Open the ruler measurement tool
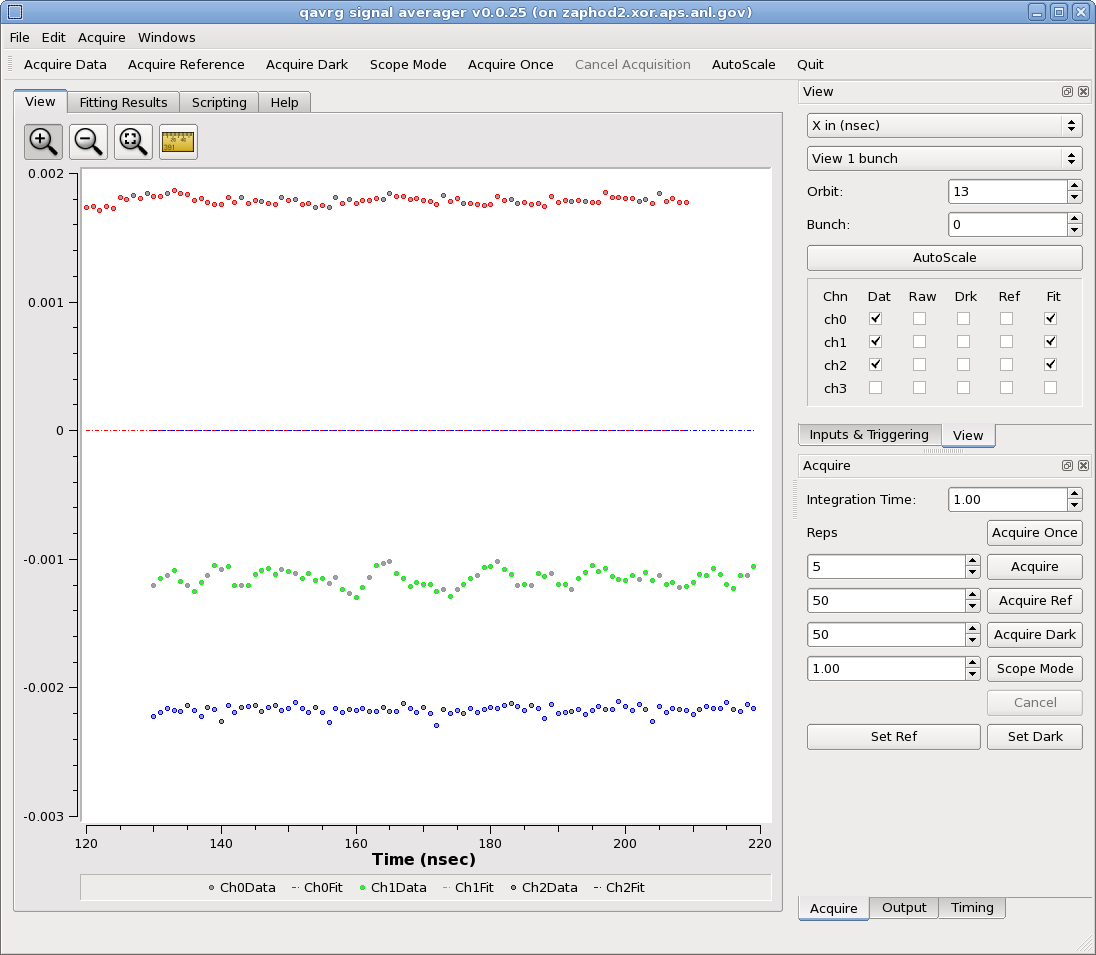This screenshot has height=955, width=1096. point(177,141)
